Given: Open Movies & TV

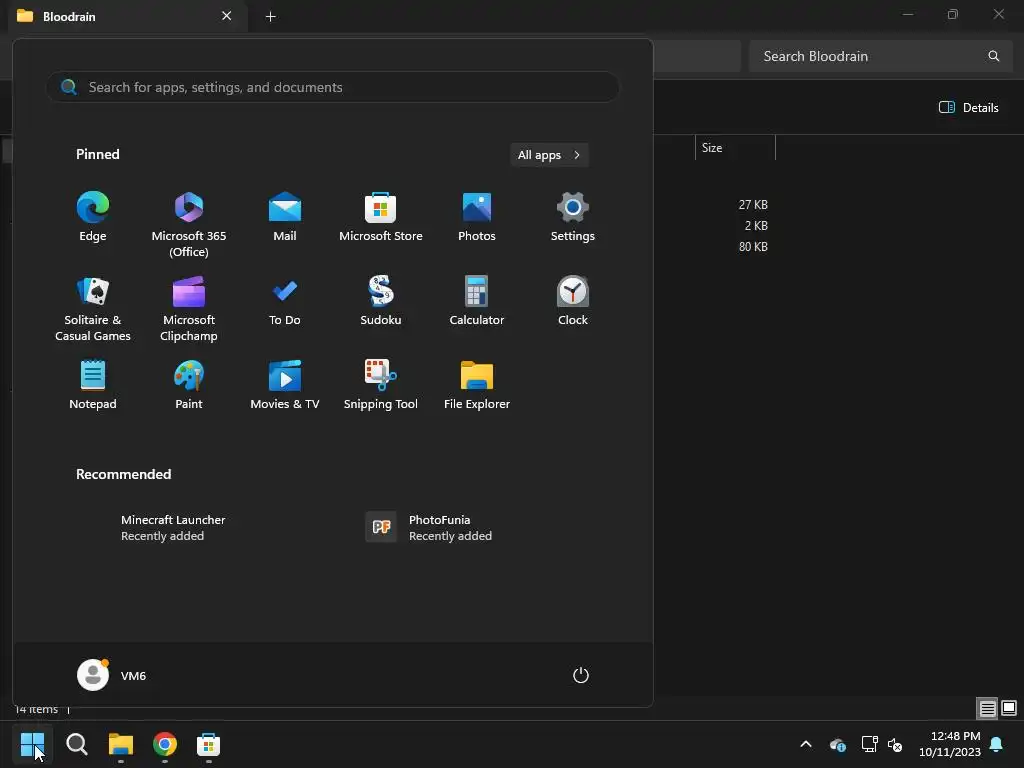Looking at the screenshot, I should click(x=285, y=386).
